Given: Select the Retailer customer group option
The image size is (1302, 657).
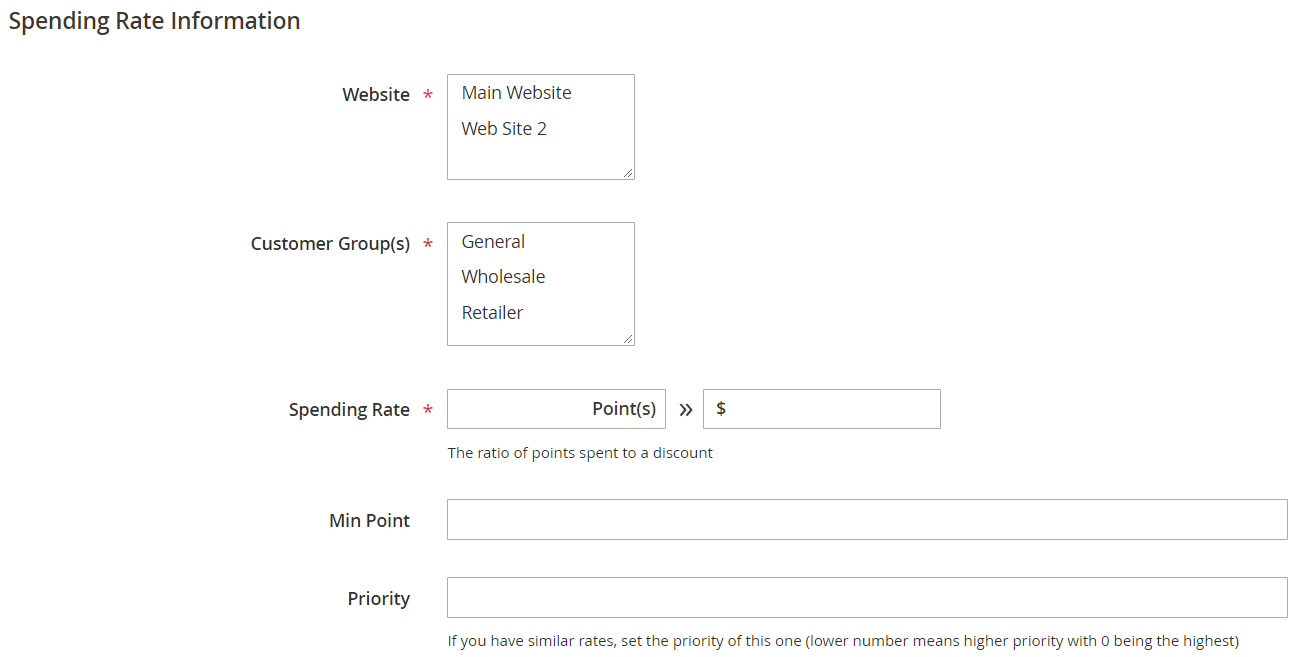Looking at the screenshot, I should (492, 313).
